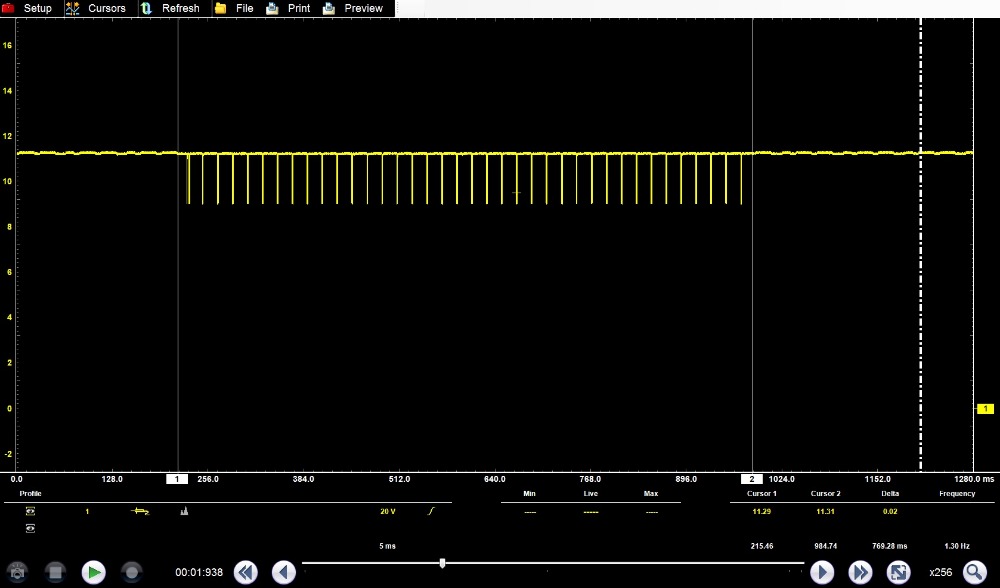The image size is (1000, 588).
Task: Open the Cursors menu
Action: [x=96, y=8]
